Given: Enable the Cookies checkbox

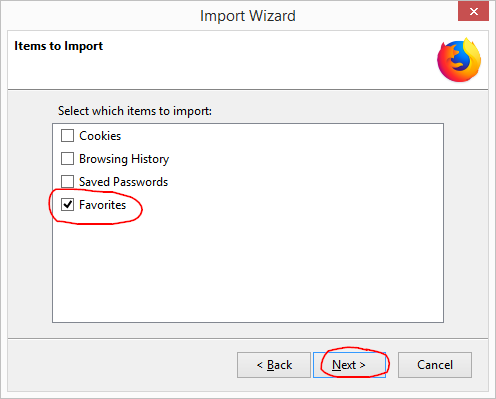Looking at the screenshot, I should pos(67,136).
